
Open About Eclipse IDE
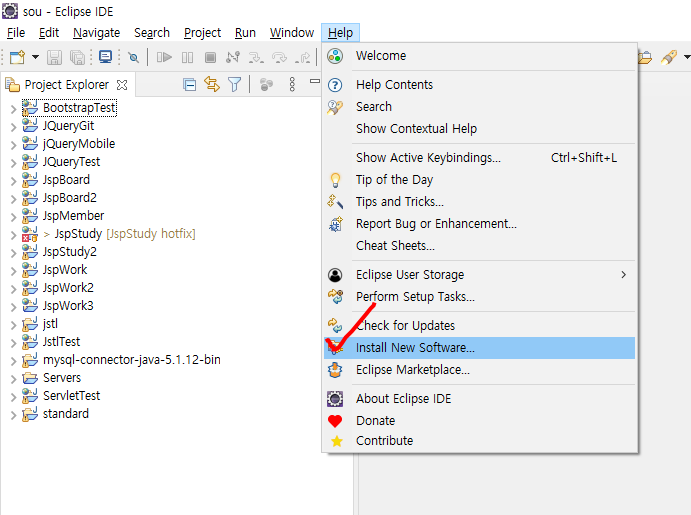(479, 399)
